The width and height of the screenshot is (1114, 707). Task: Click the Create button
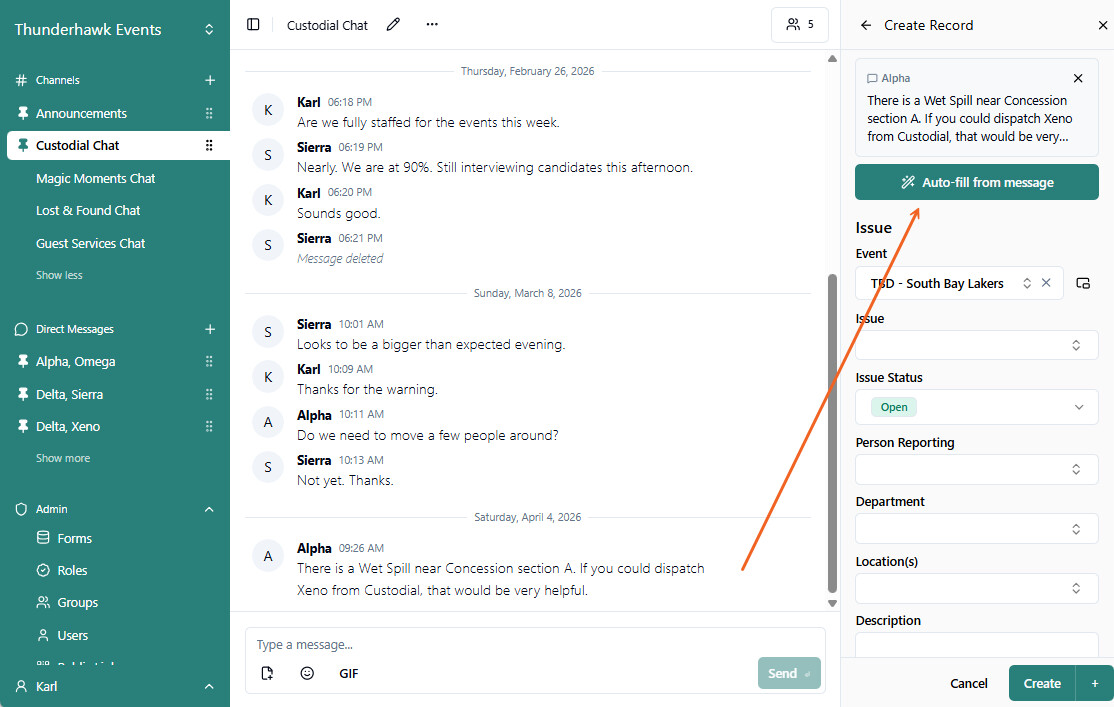(x=1042, y=683)
